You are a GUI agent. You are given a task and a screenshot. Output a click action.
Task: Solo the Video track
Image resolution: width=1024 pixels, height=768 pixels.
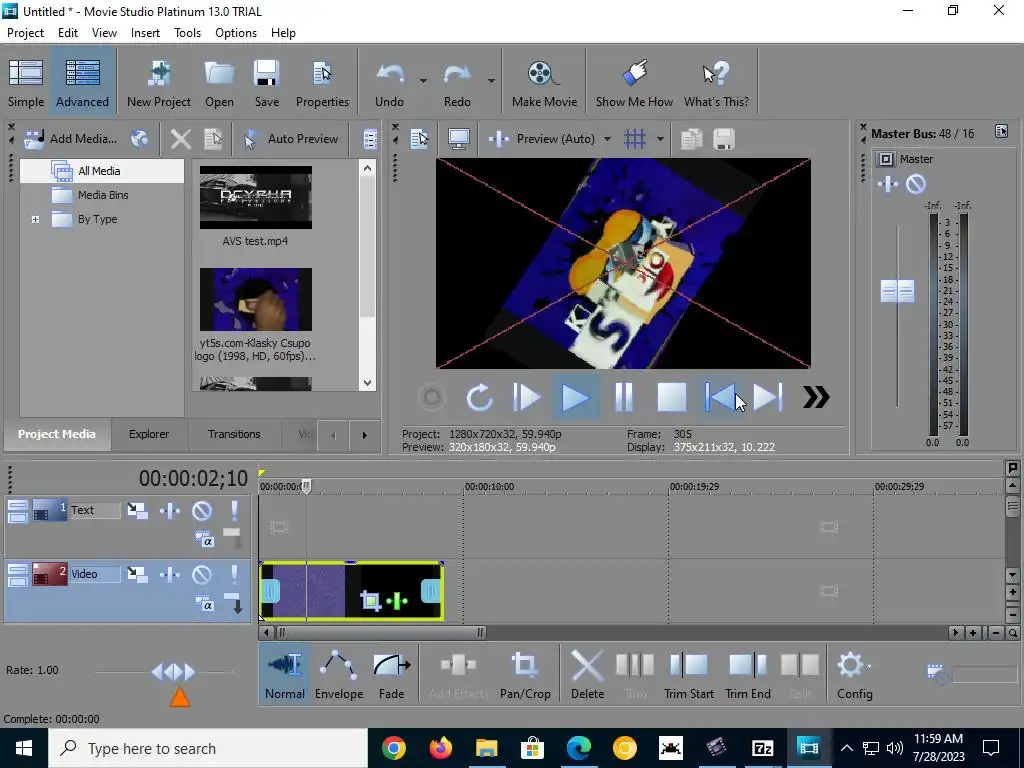coord(234,575)
